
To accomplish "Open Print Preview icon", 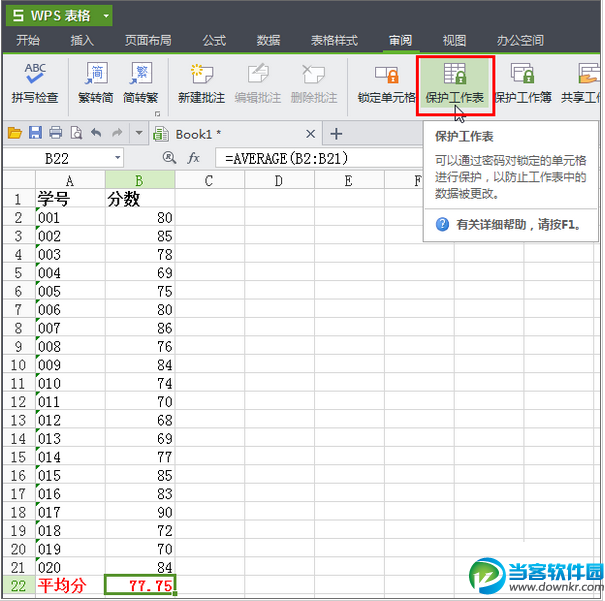I will pos(76,133).
